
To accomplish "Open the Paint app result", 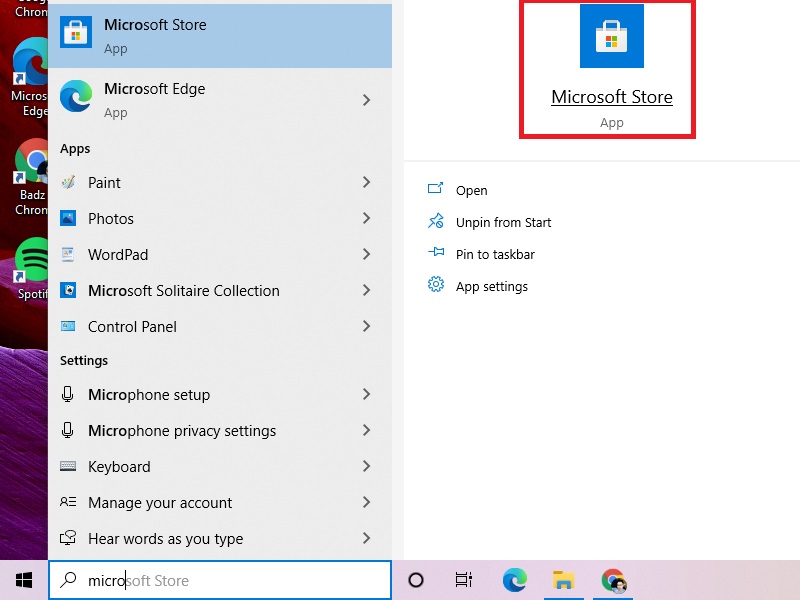I will (220, 182).
